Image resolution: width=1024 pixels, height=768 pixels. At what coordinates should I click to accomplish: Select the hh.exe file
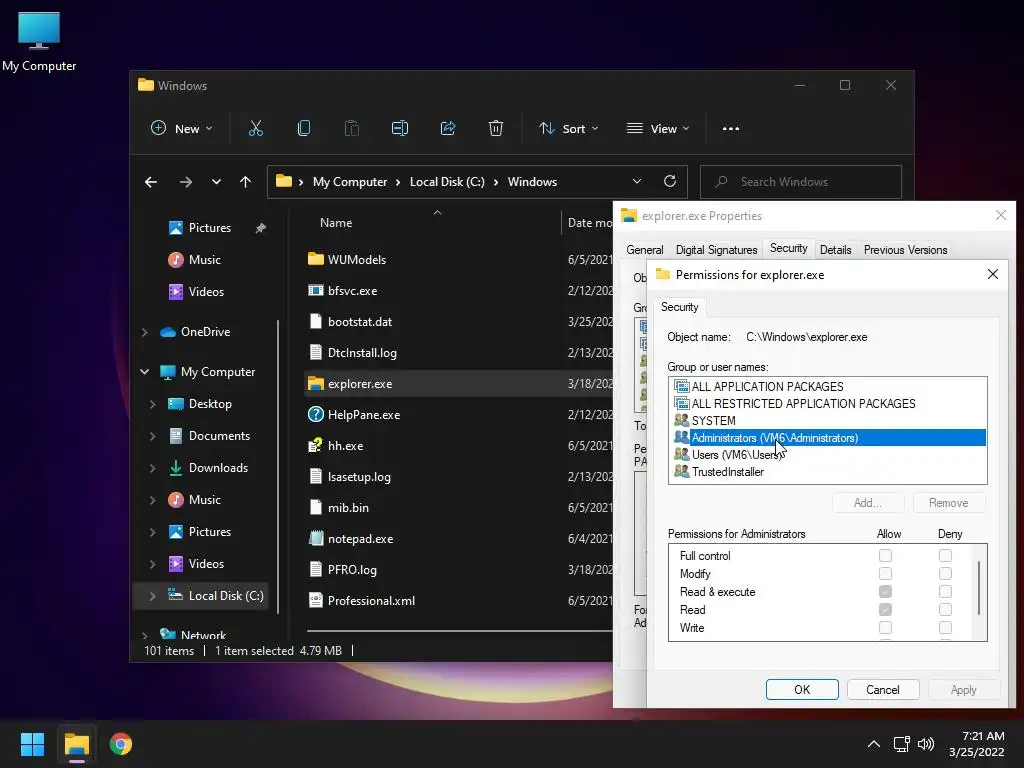click(345, 445)
